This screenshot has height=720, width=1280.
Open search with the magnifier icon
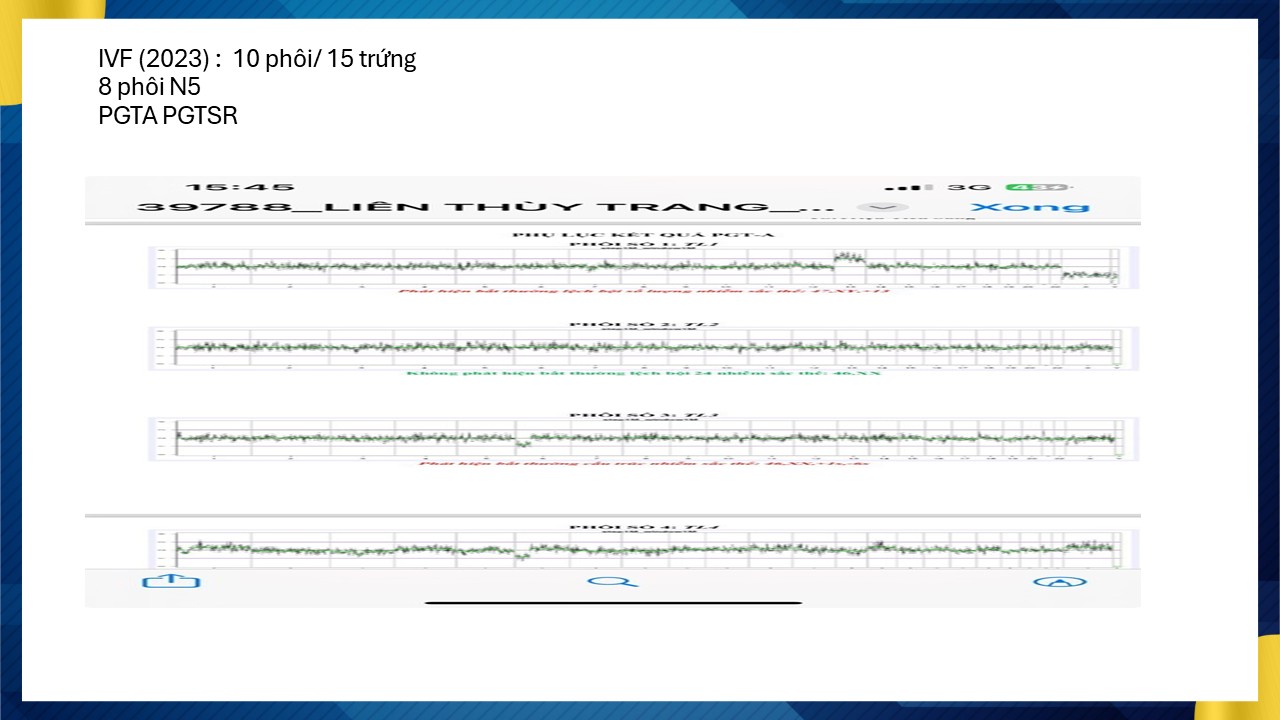[612, 581]
